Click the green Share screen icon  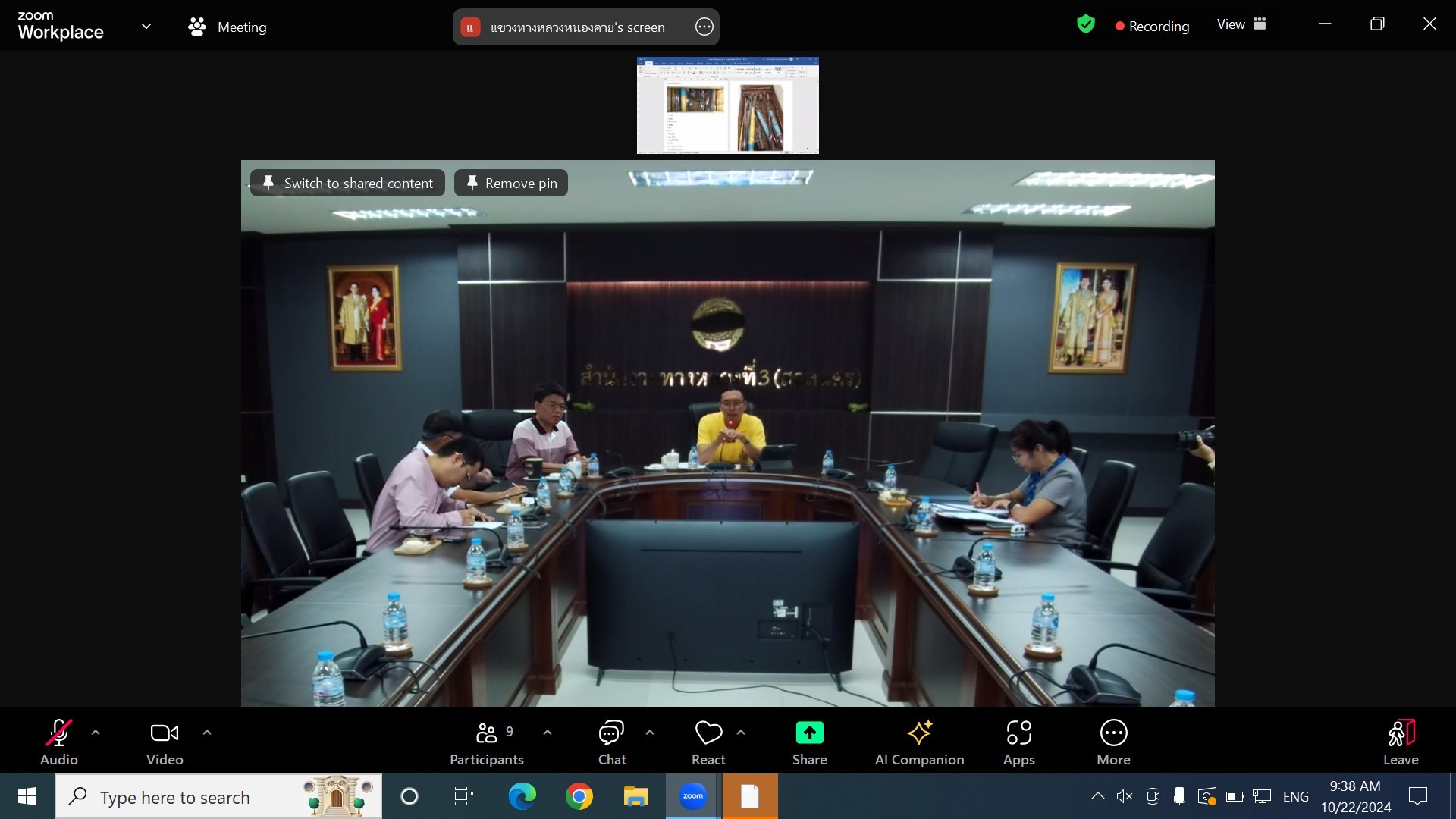(x=809, y=733)
